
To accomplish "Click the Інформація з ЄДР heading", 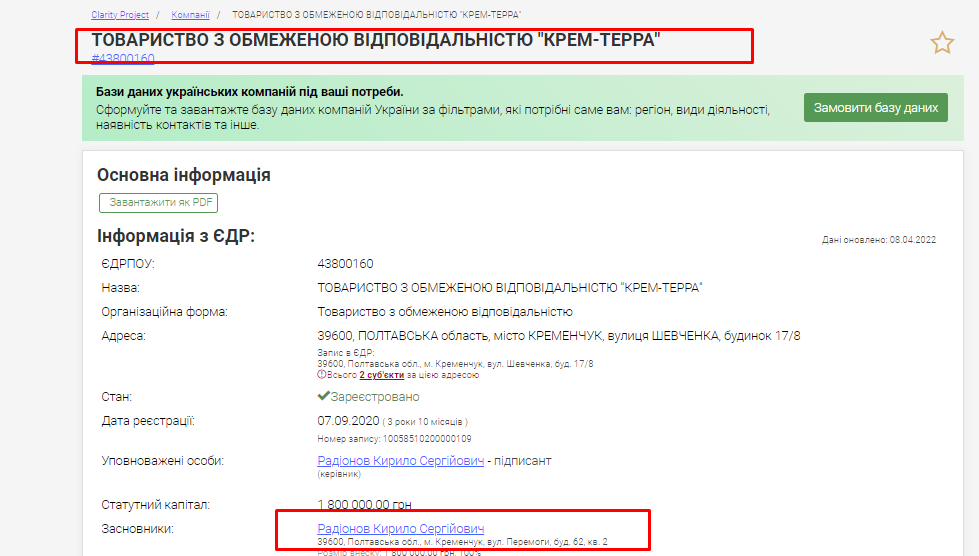I will pos(176,236).
